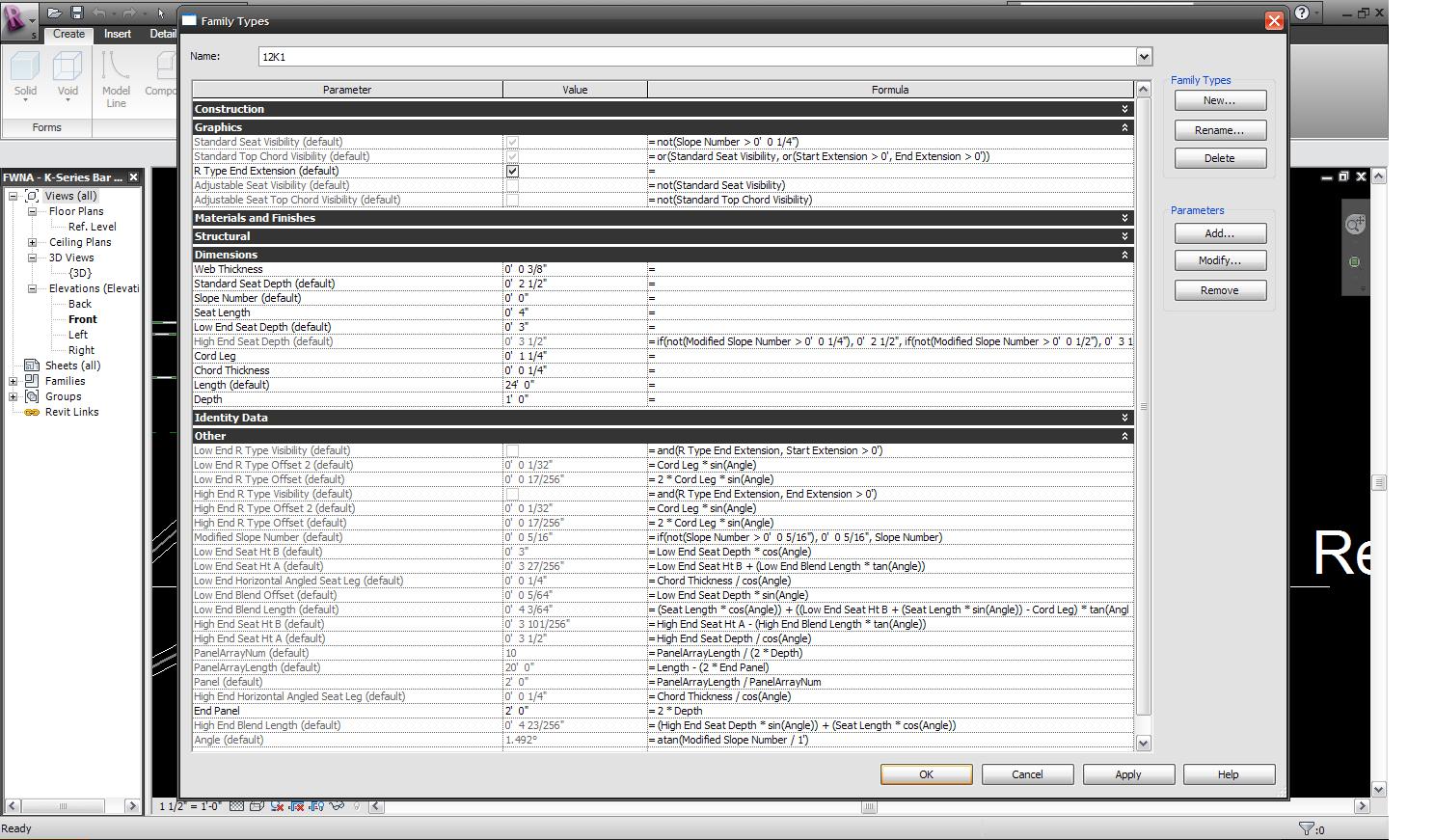Collapse the Graphics parameter group
1435x840 pixels.
pos(1124,127)
